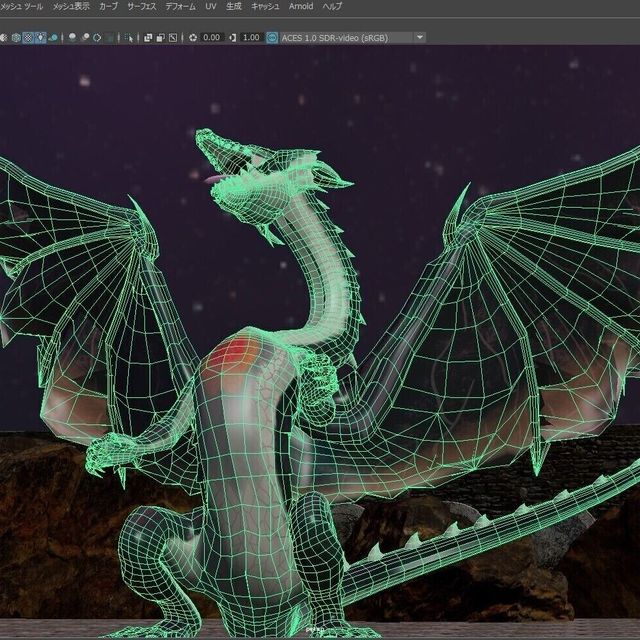Toggle the color management view transform icon
The image size is (640, 640).
pos(272,37)
